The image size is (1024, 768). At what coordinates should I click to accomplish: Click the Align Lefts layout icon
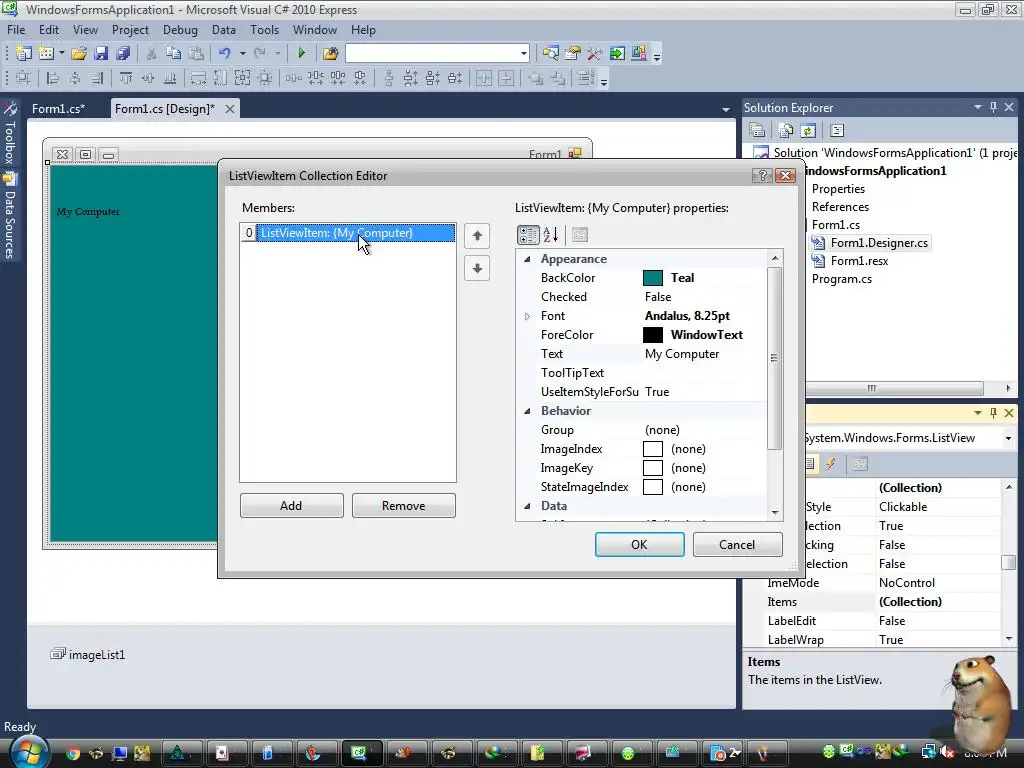point(53,78)
